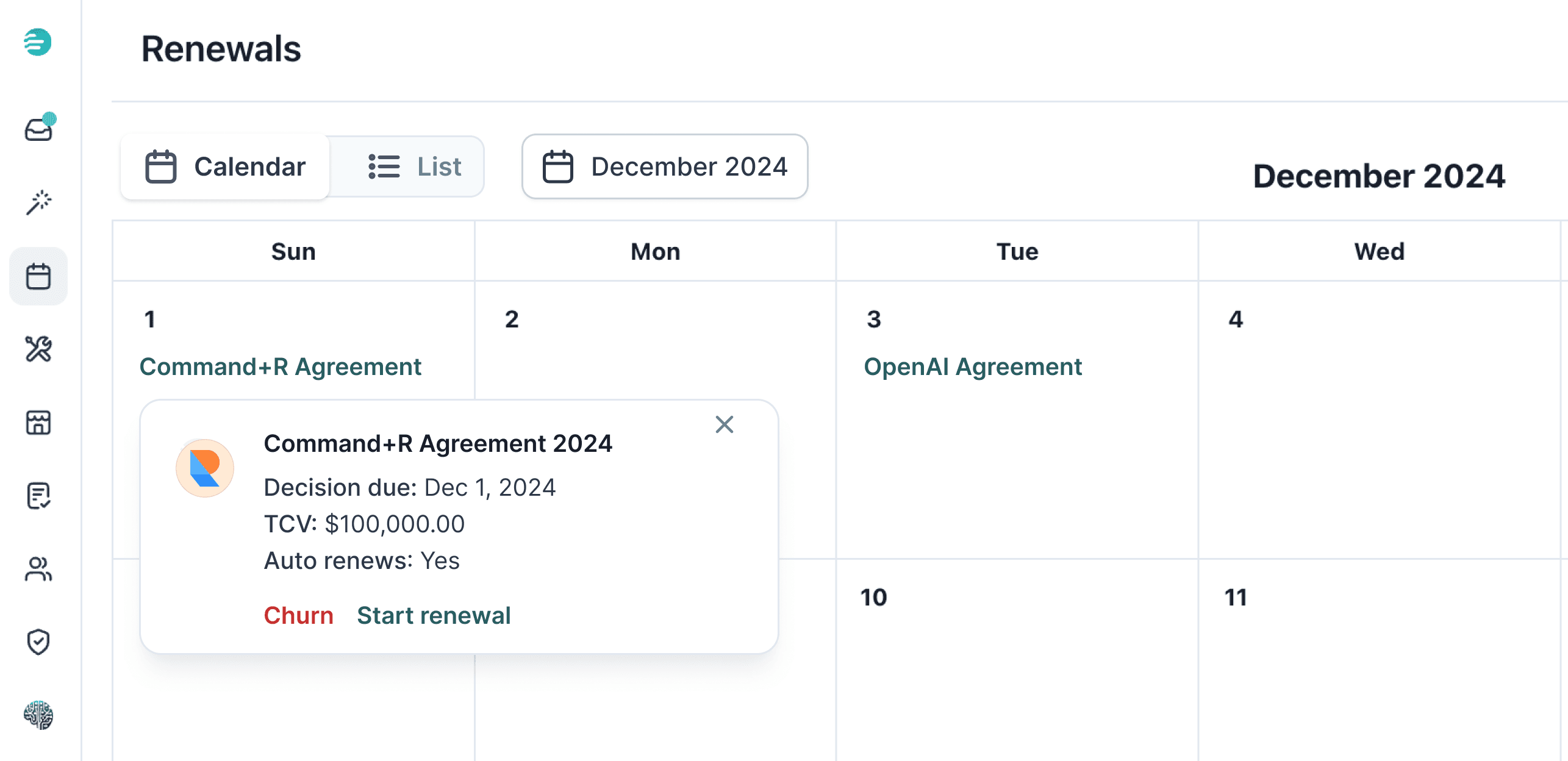Open the tools section in the sidebar
The image size is (1568, 761).
click(x=38, y=349)
